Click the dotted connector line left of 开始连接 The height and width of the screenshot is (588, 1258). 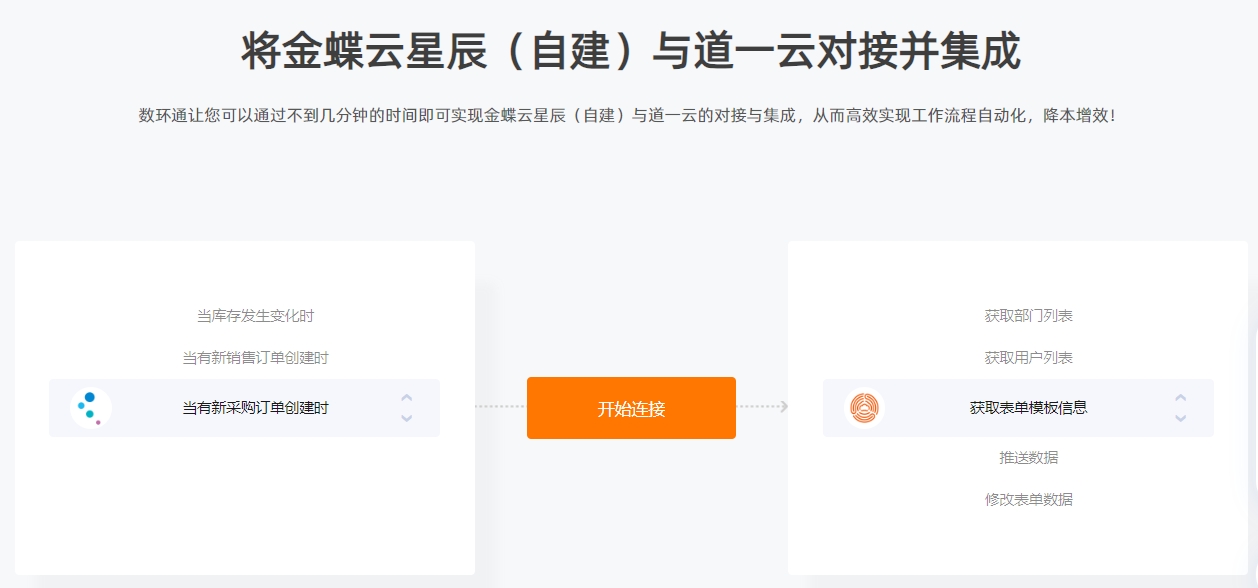tap(500, 406)
